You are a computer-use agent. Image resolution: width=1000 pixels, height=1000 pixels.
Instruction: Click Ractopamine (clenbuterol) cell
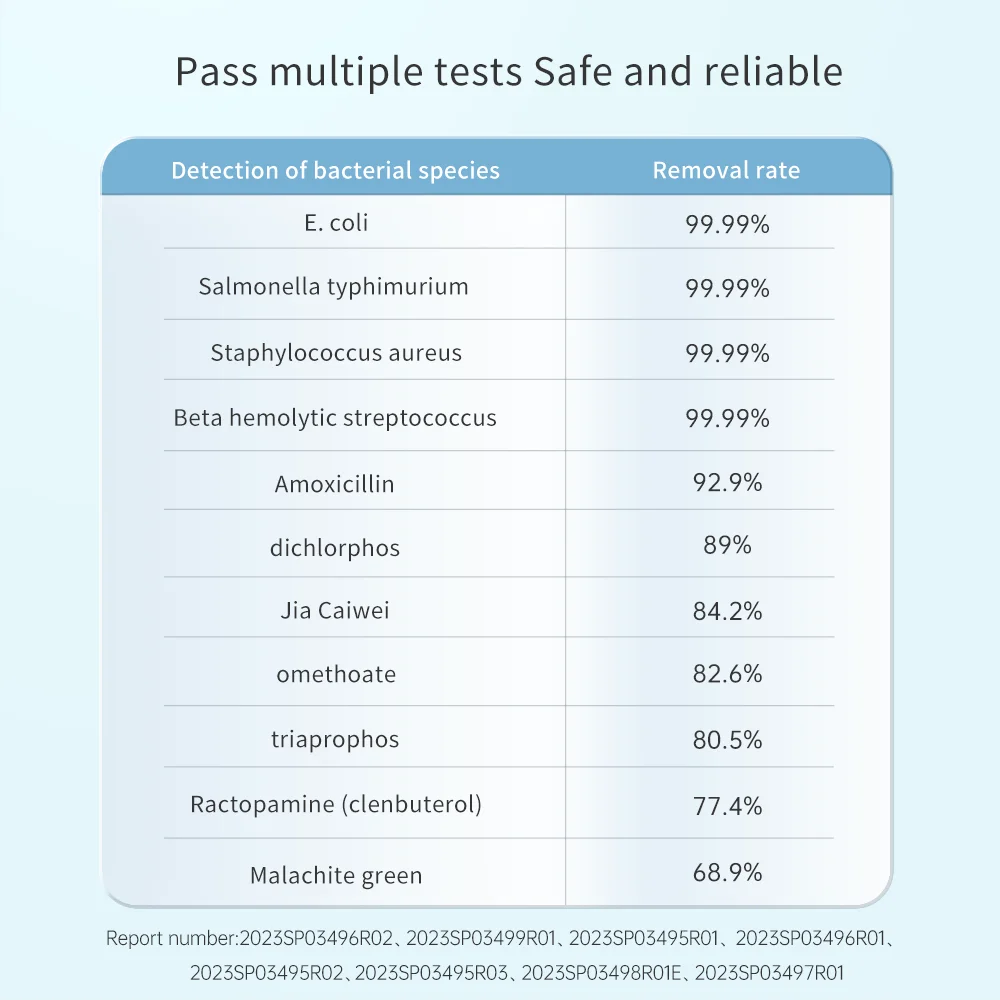click(336, 804)
